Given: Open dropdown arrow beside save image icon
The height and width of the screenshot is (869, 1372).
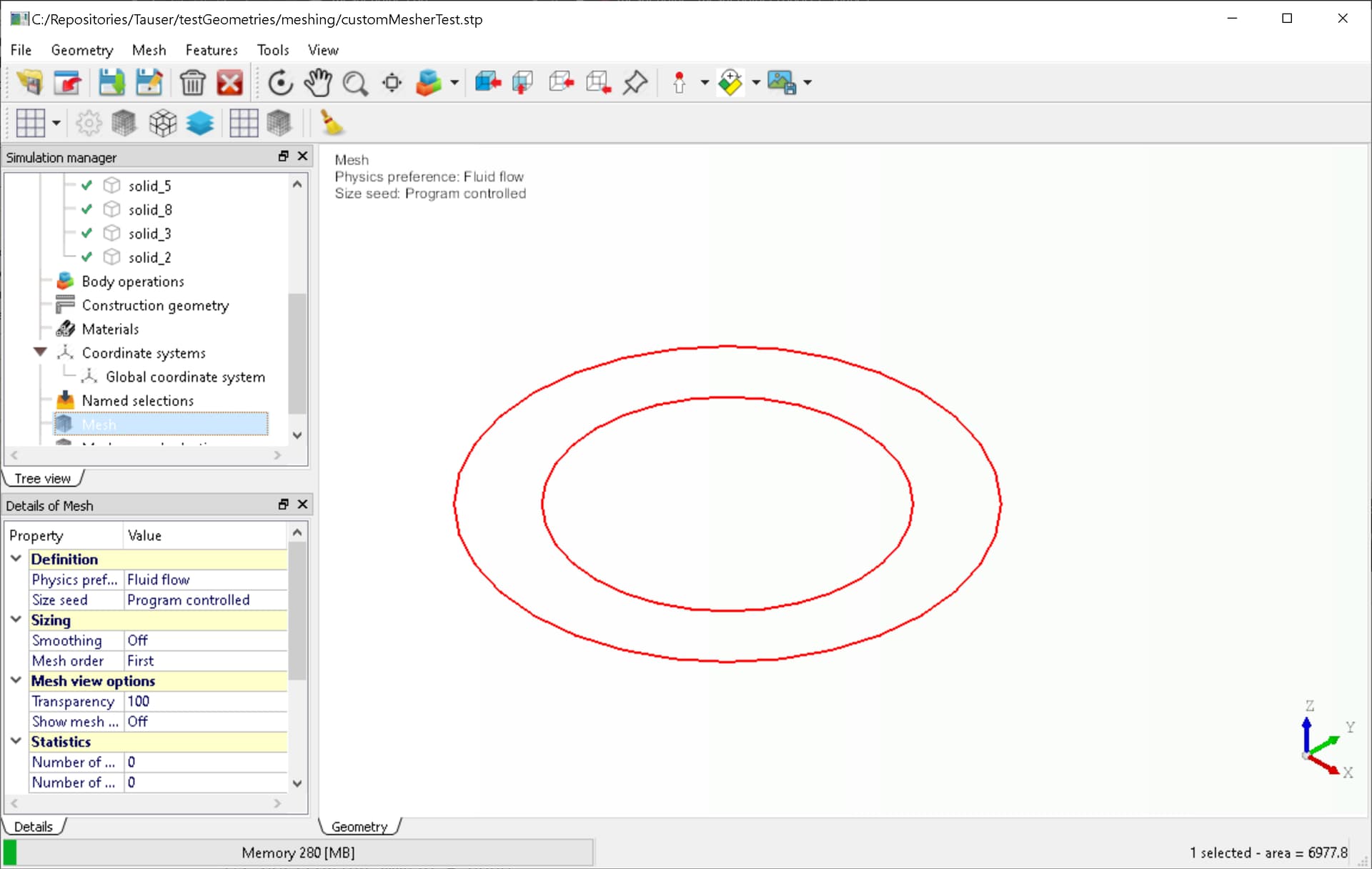Looking at the screenshot, I should (x=807, y=83).
